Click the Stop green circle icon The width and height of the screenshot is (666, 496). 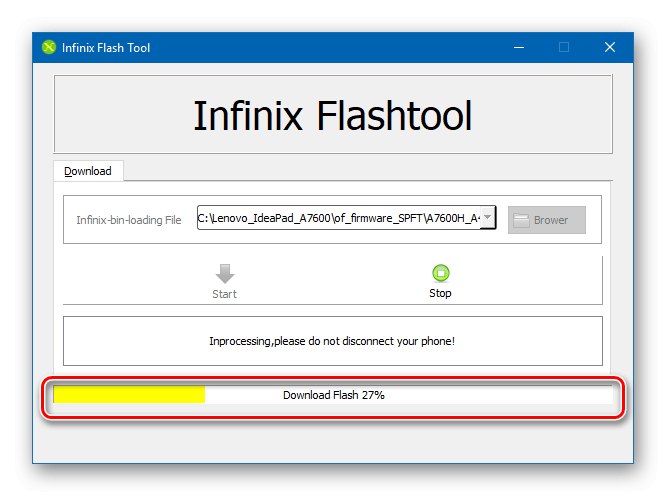click(x=440, y=273)
